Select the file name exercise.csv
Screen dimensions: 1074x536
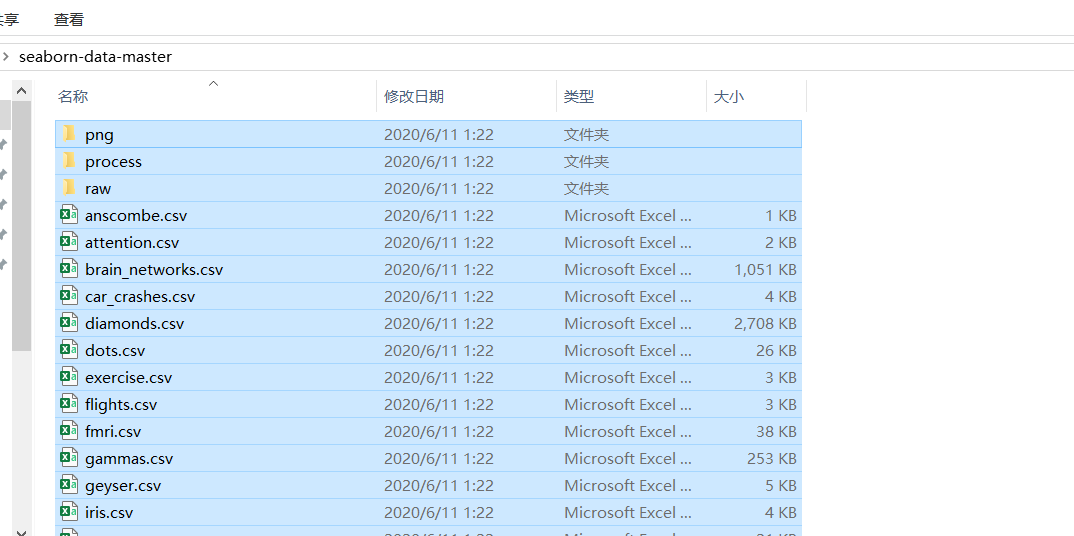(x=129, y=377)
